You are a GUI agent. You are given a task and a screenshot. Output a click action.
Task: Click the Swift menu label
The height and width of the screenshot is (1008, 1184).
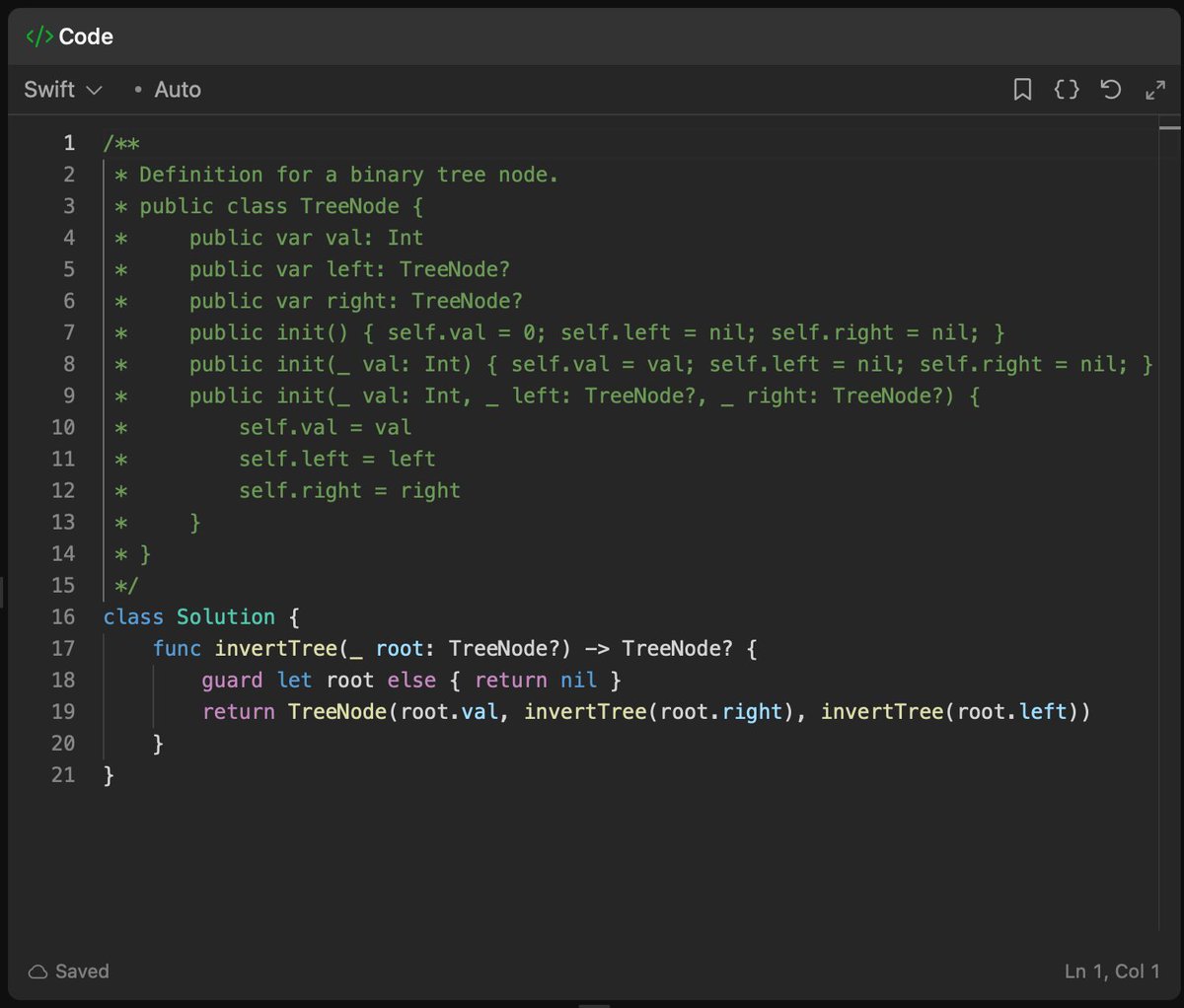coord(47,89)
